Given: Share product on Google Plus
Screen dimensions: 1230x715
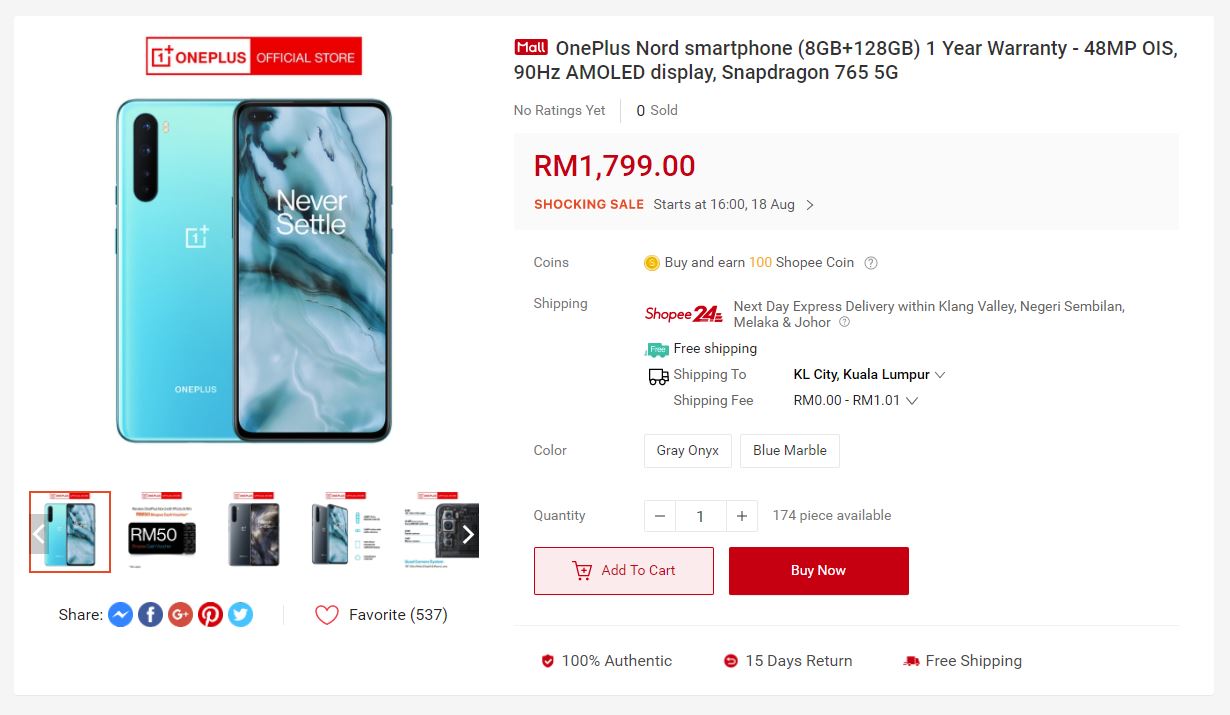Looking at the screenshot, I should 180,614.
